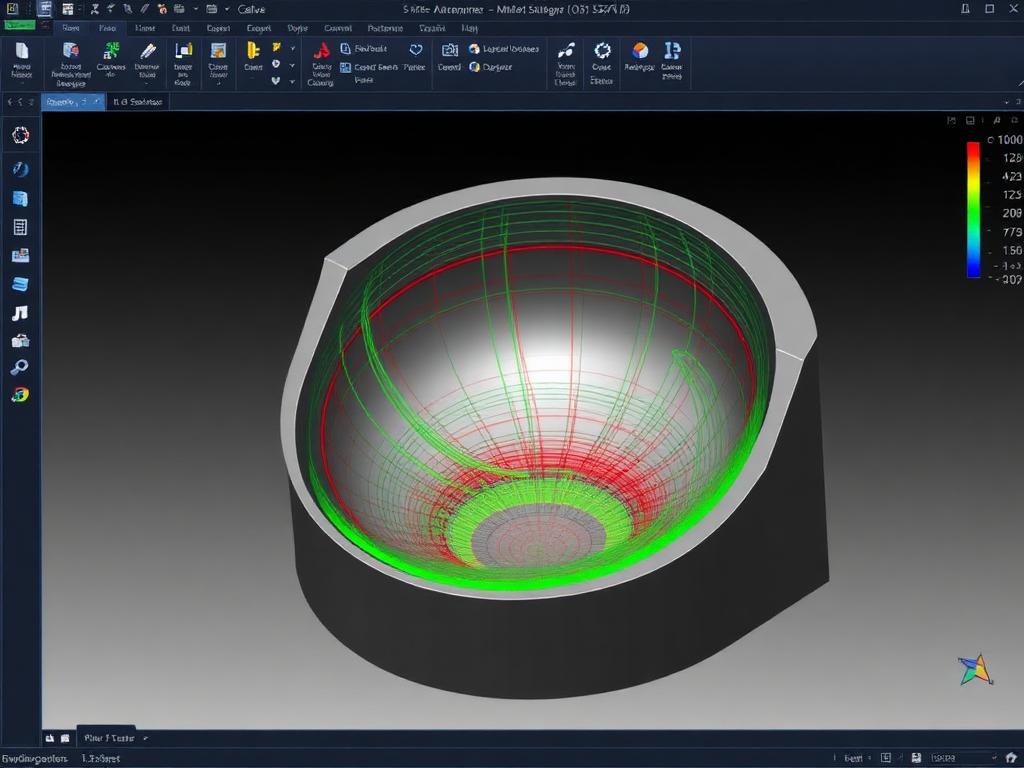Click the heart outline ribbon icon
Image resolution: width=1024 pixels, height=768 pixels.
(x=416, y=50)
